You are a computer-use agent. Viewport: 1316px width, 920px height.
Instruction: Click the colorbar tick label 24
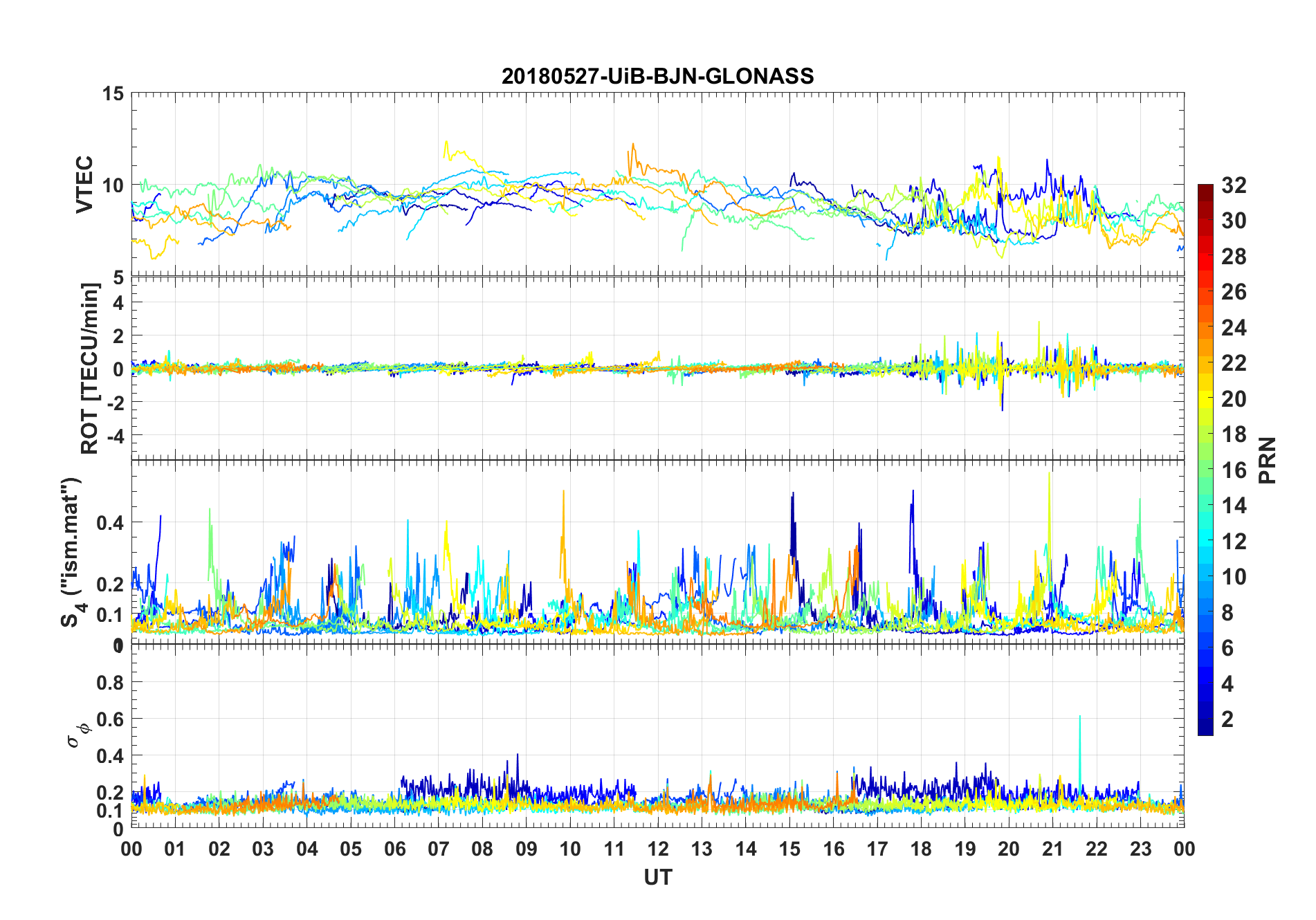(x=1234, y=328)
